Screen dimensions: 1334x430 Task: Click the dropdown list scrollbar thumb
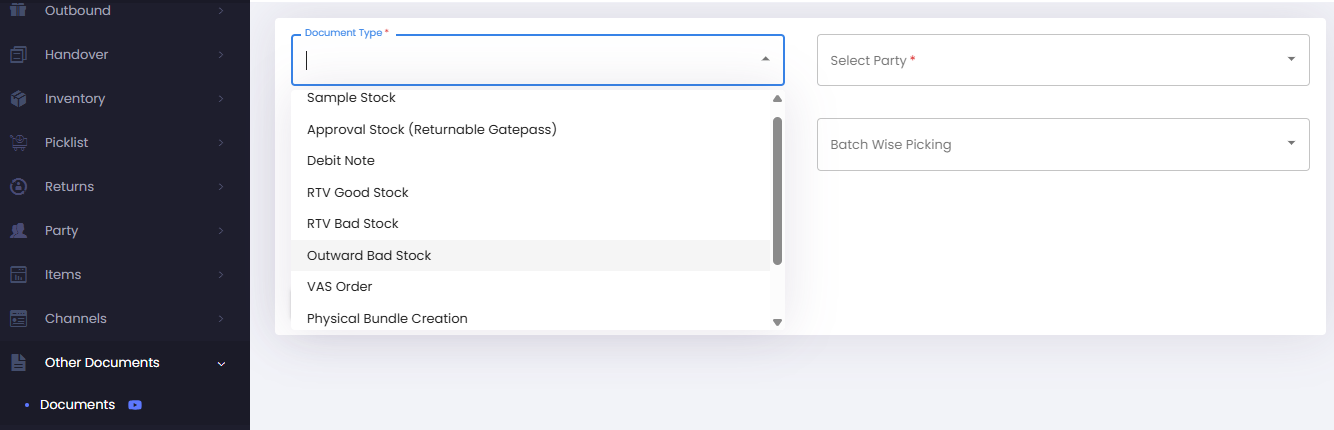point(777,191)
